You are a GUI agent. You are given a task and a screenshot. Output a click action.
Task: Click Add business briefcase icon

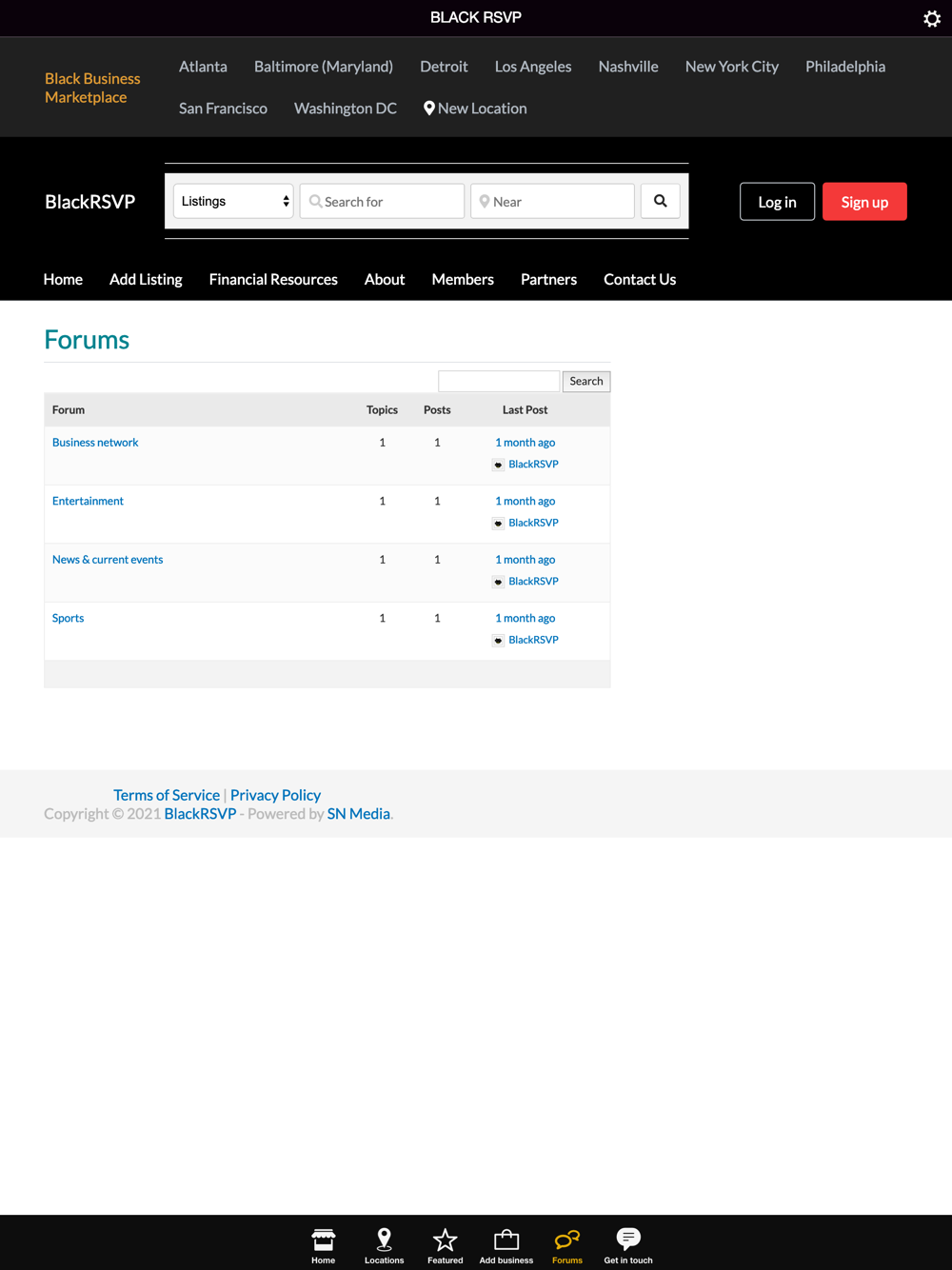506,1245
